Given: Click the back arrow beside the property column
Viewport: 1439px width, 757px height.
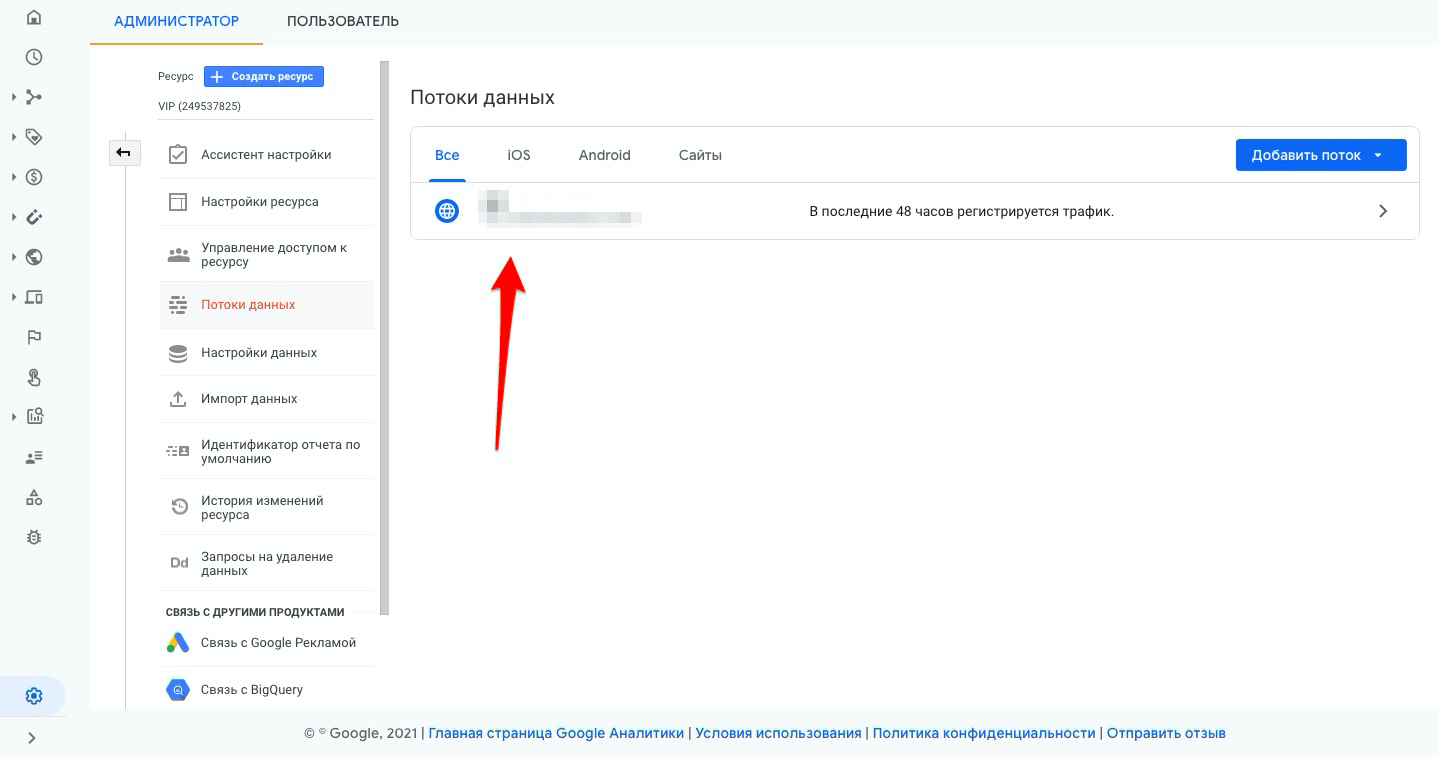Looking at the screenshot, I should (124, 152).
